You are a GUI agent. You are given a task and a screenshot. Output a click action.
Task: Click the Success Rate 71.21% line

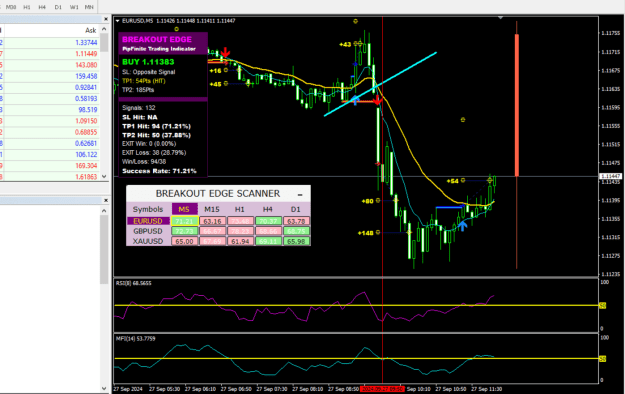pos(159,171)
